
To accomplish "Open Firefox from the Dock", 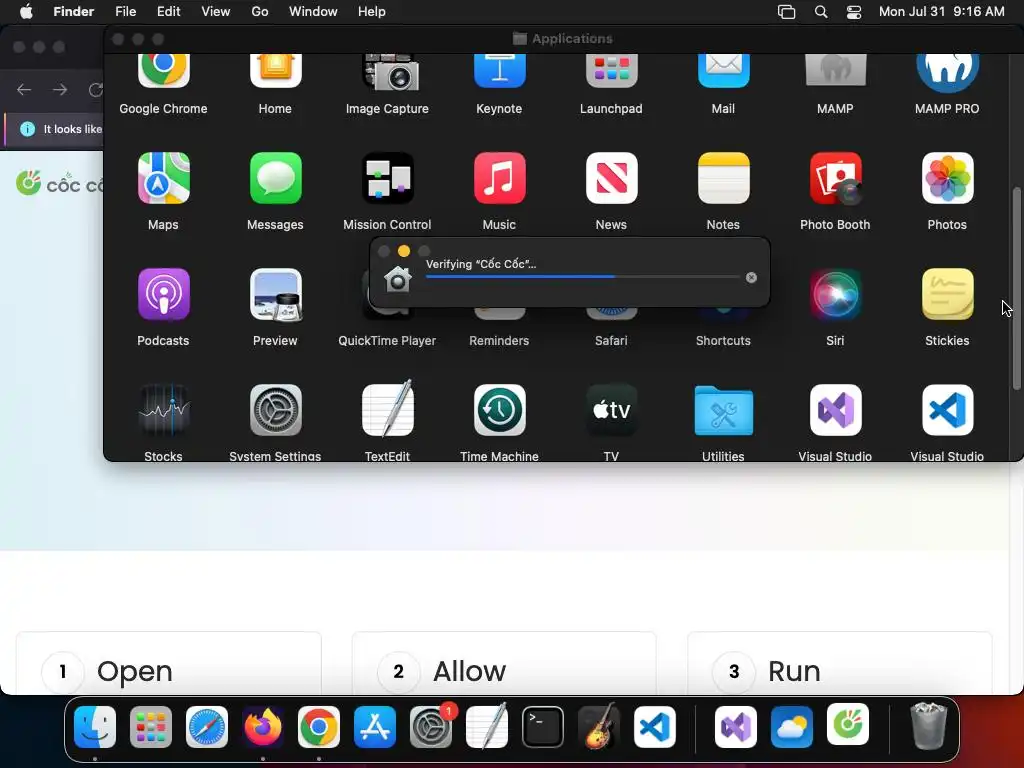I will (x=263, y=727).
